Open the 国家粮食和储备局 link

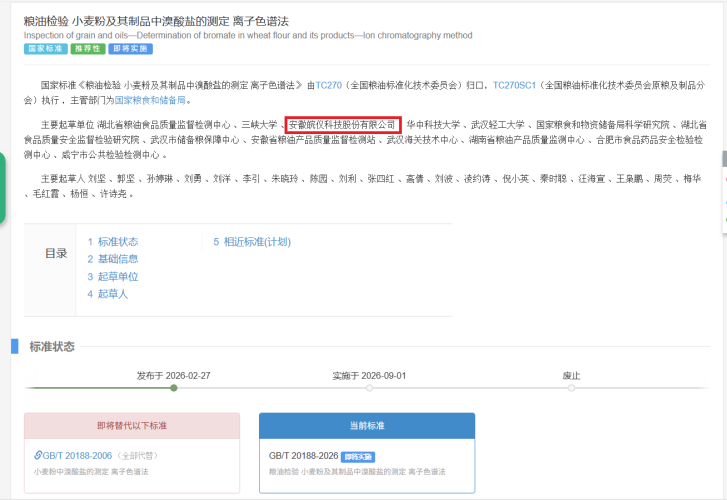[150, 100]
